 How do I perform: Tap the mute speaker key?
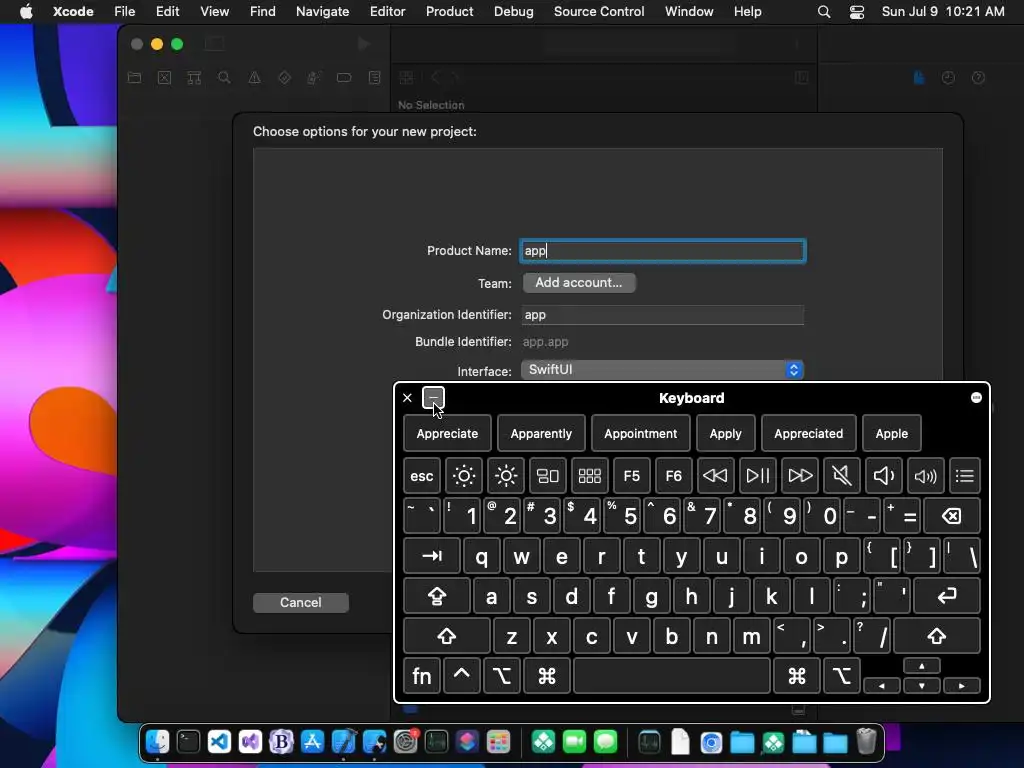[x=841, y=475]
